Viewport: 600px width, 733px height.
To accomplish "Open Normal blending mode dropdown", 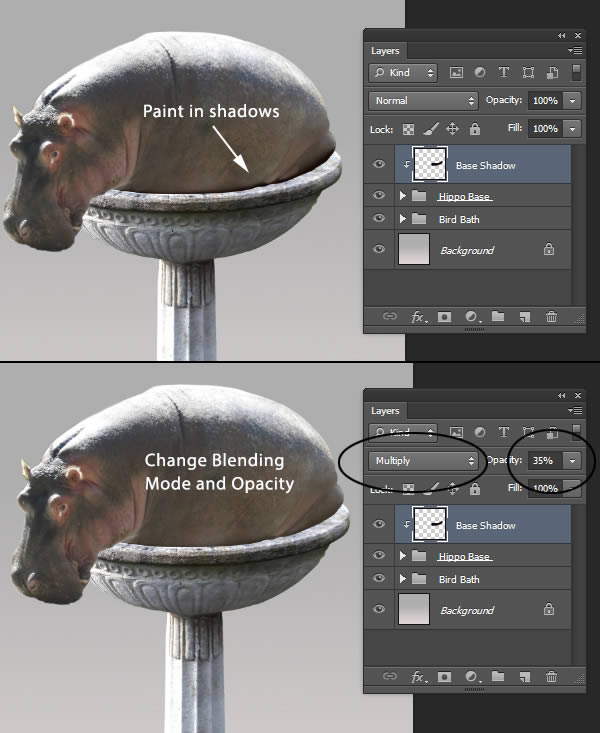I will [423, 101].
